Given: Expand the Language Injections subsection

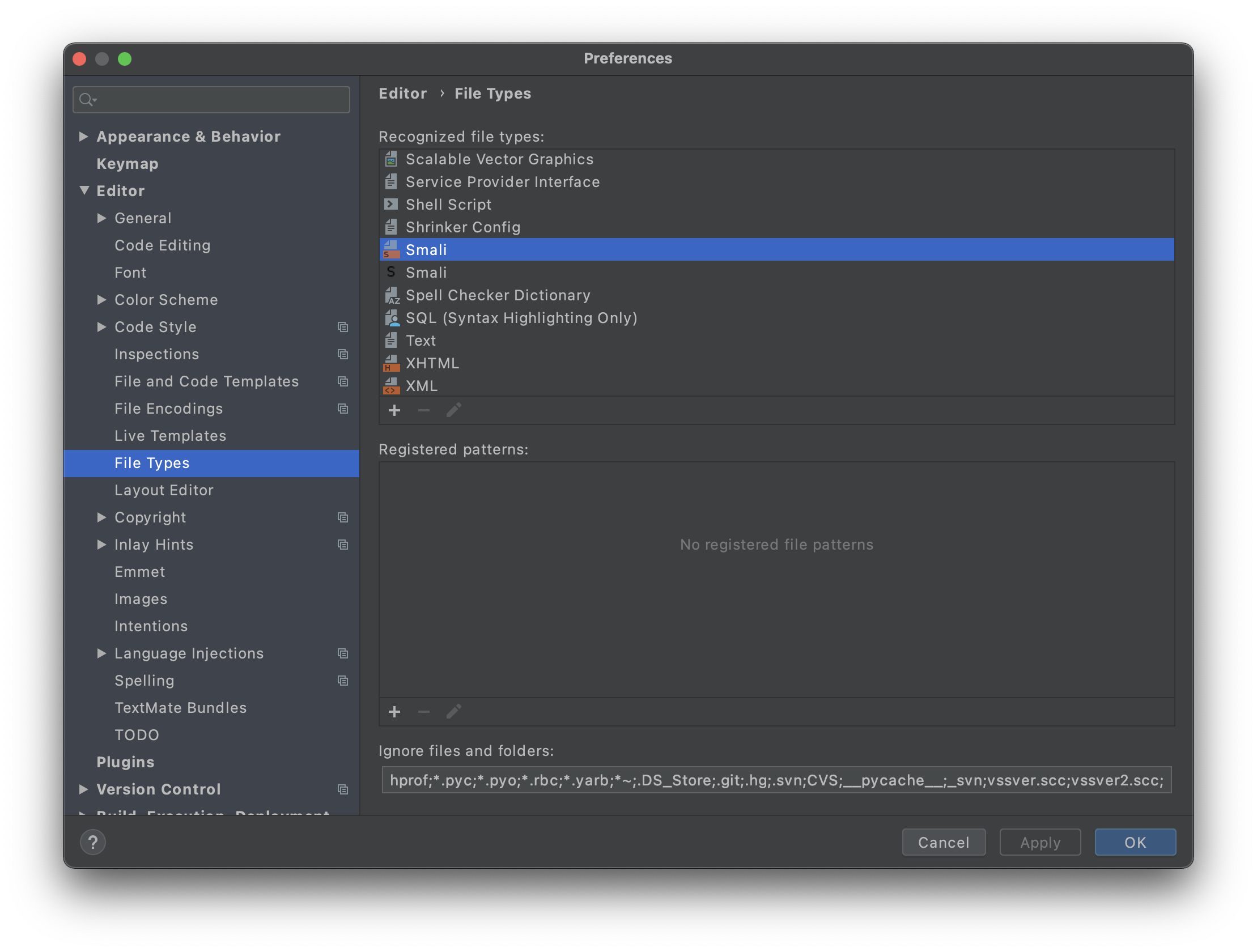Looking at the screenshot, I should coord(101,653).
